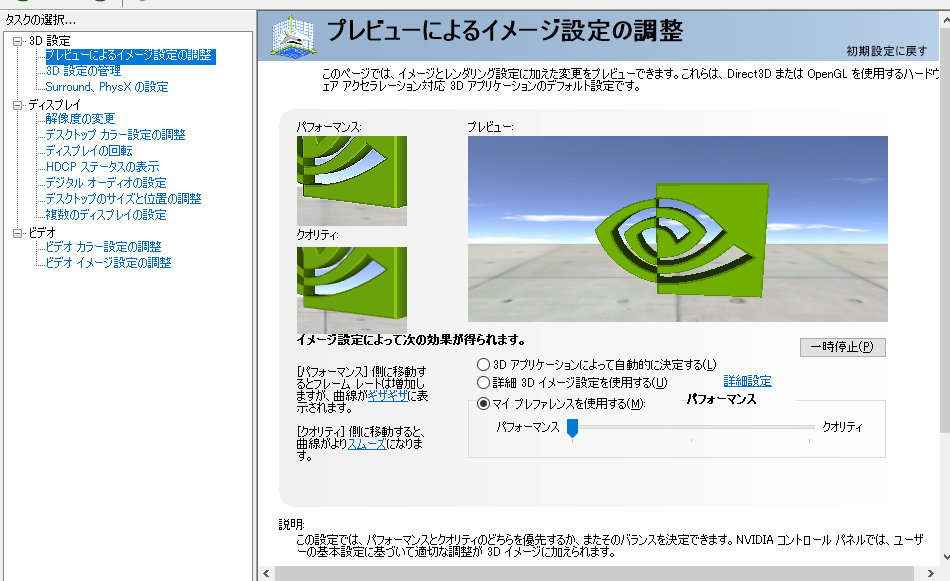Click the 一時停止(P) button
The height and width of the screenshot is (581, 950).
coord(843,347)
